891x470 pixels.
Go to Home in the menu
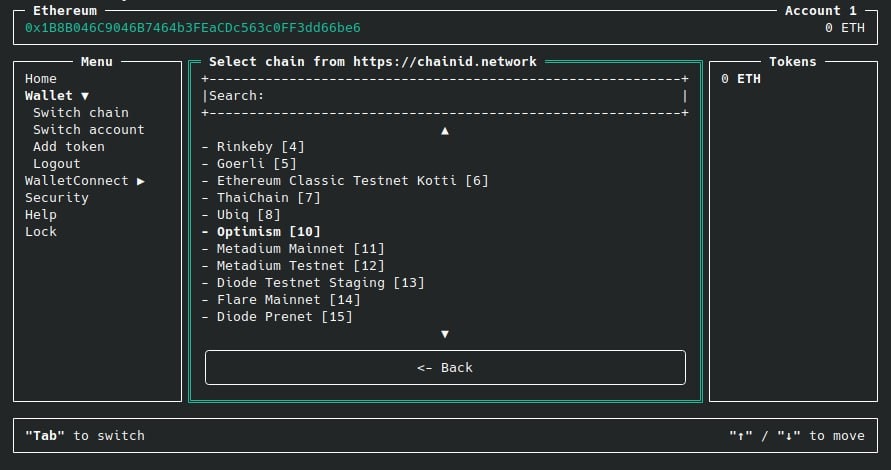tap(41, 78)
